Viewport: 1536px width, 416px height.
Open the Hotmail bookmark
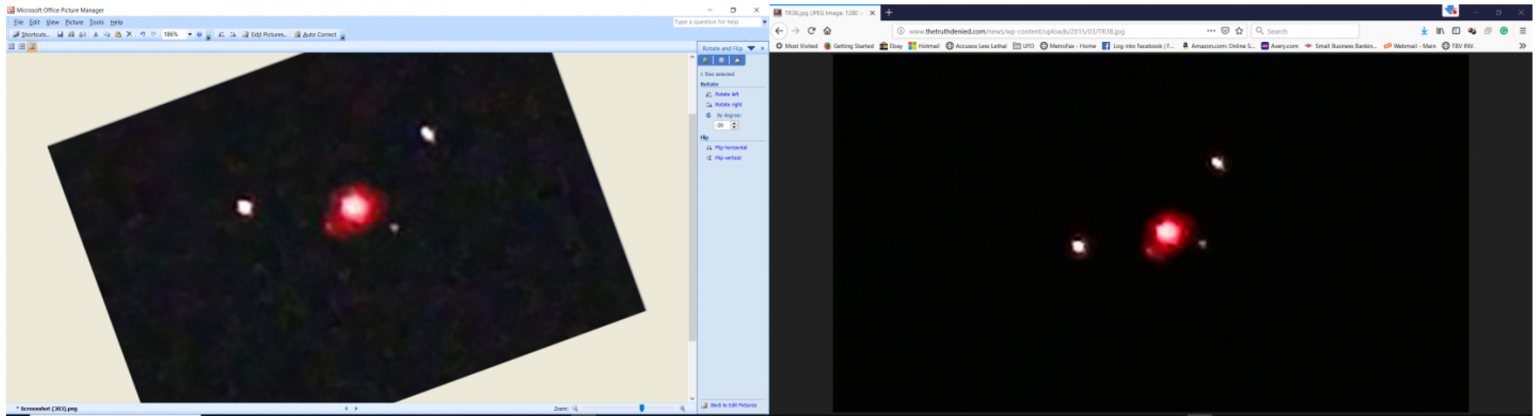point(924,46)
